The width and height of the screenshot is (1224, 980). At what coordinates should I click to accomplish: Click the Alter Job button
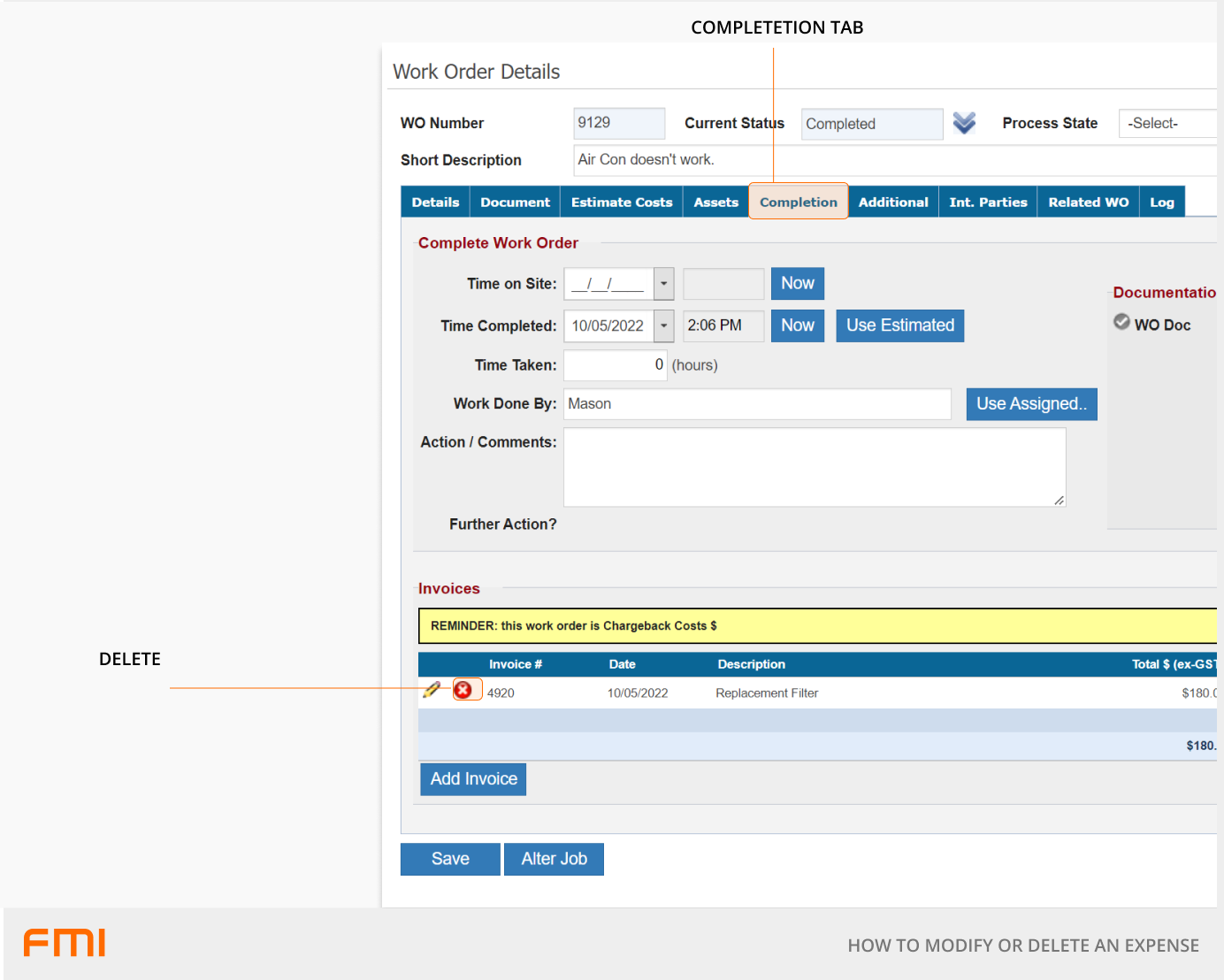pyautogui.click(x=554, y=859)
